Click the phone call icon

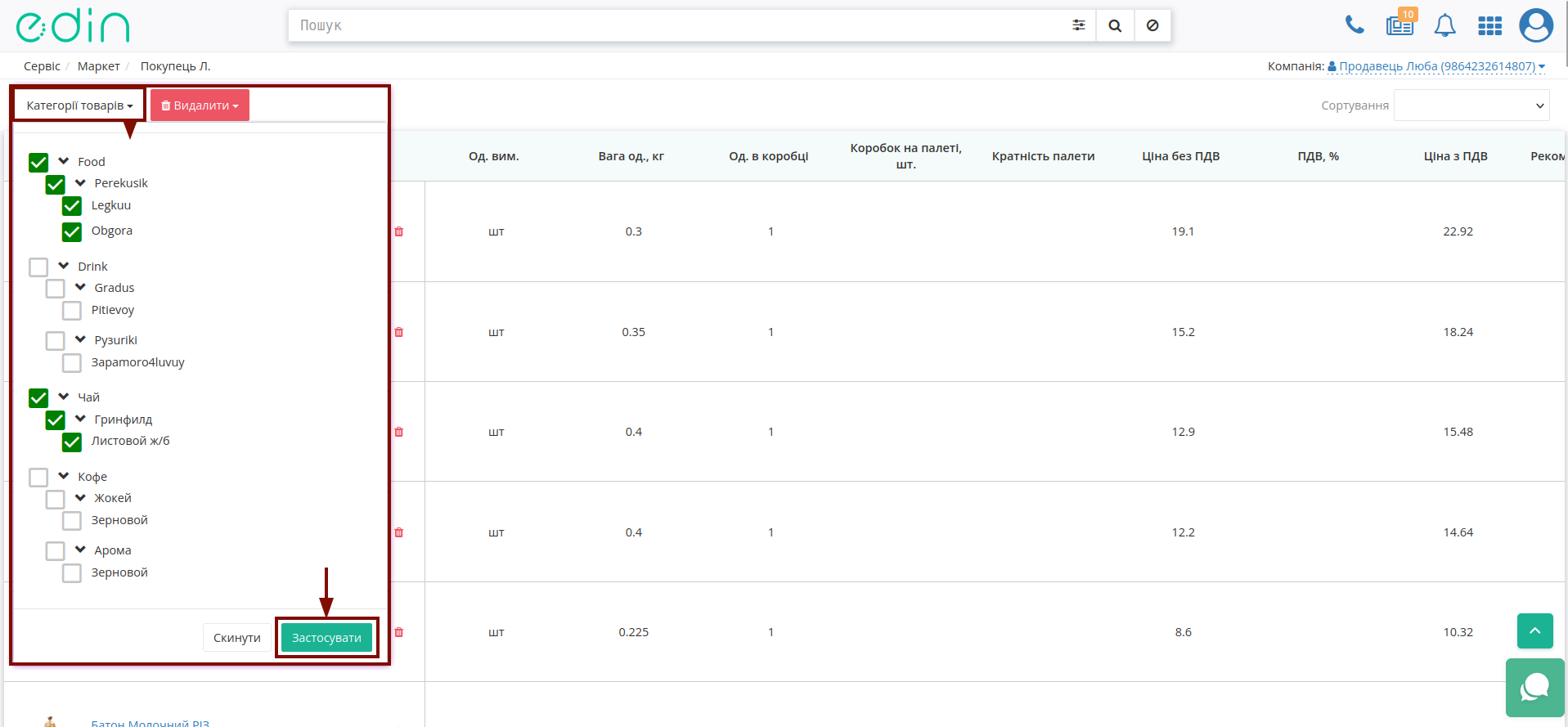click(x=1355, y=25)
